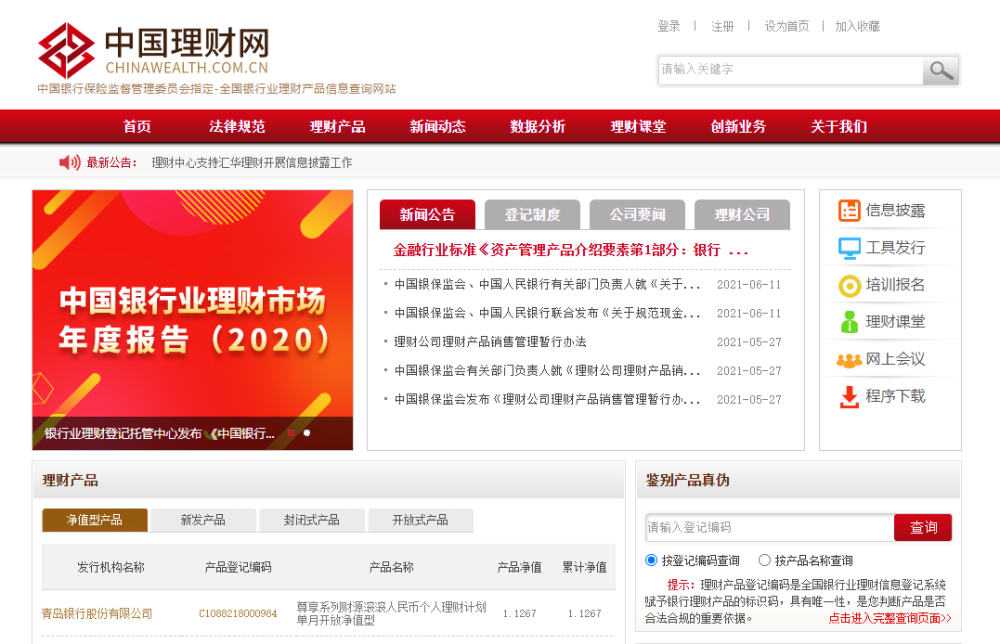Open 点击进入完整查询页面 link
1000x644 pixels.
point(890,618)
